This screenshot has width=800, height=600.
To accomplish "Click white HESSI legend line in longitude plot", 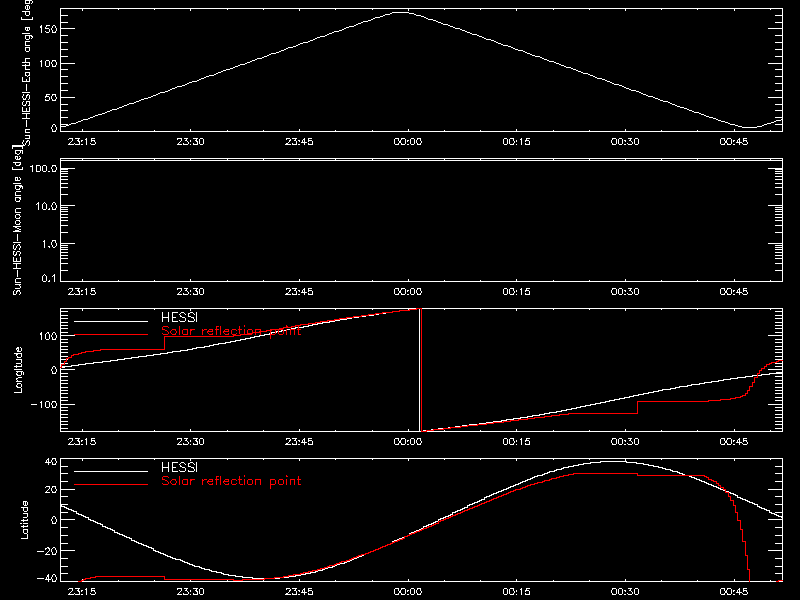I will click(x=111, y=321).
